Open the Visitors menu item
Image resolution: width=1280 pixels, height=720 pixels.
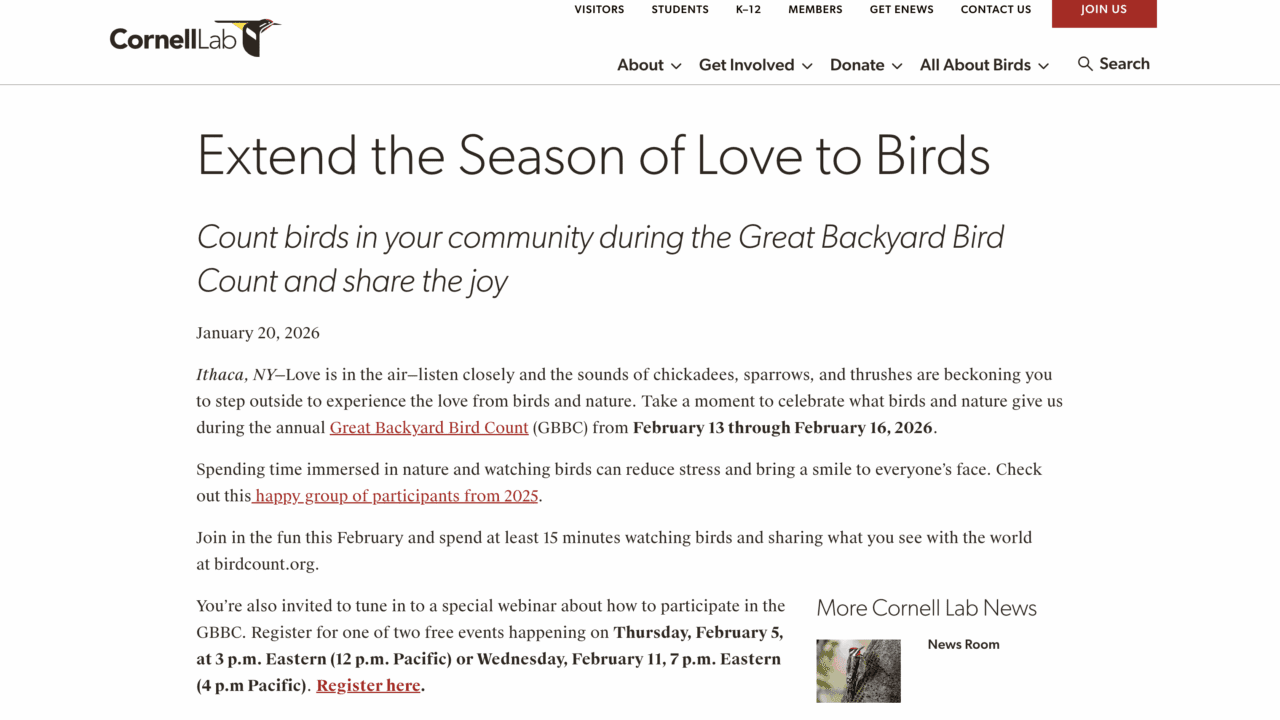(x=599, y=10)
